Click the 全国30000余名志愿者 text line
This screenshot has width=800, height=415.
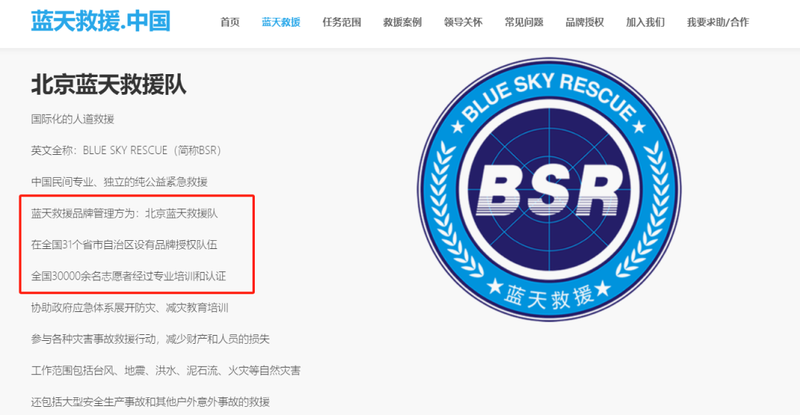pyautogui.click(x=128, y=276)
